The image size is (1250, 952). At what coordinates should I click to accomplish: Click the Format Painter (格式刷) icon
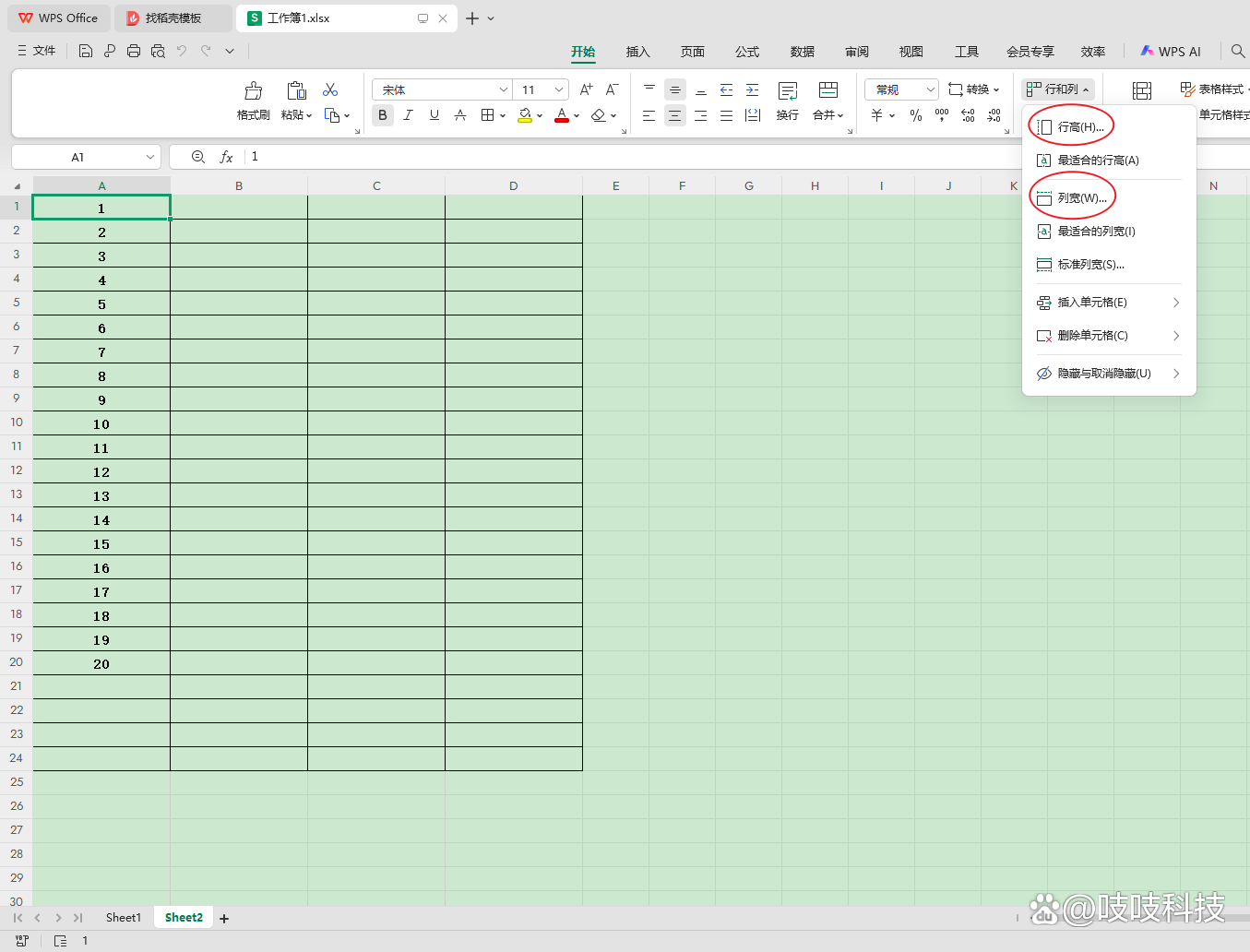(x=253, y=91)
